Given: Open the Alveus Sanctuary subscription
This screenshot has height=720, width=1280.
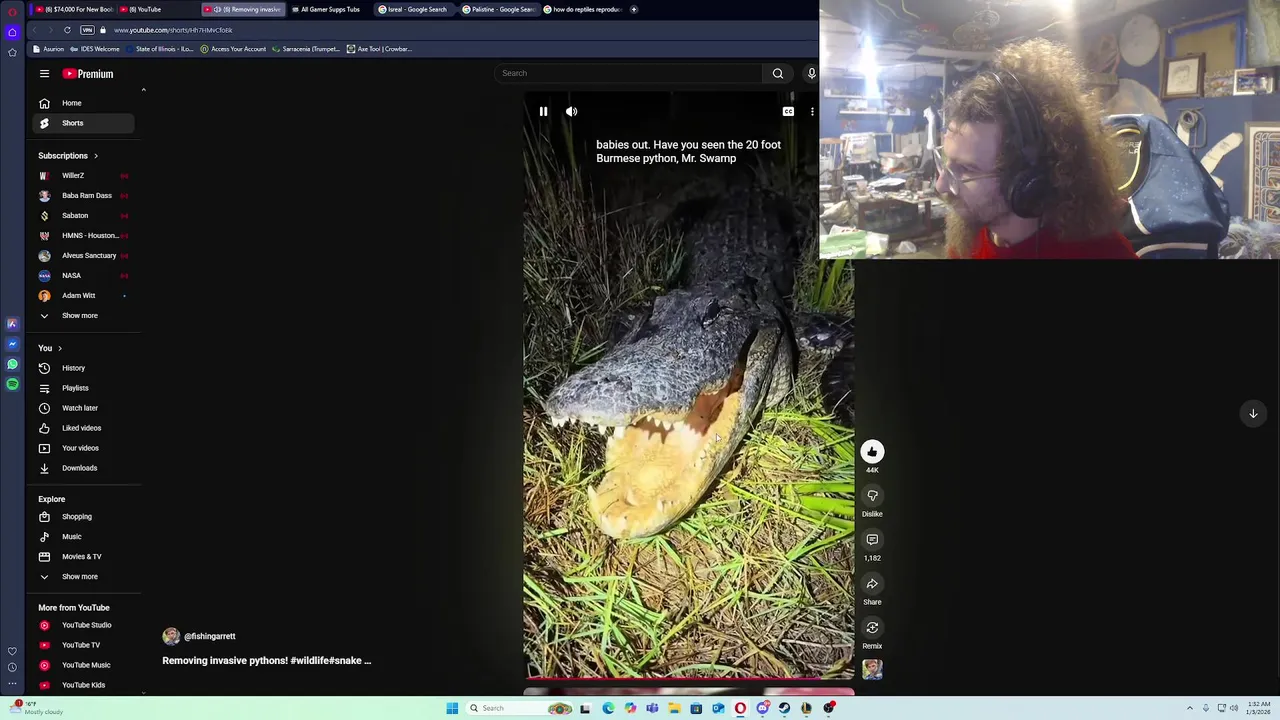Looking at the screenshot, I should point(84,256).
